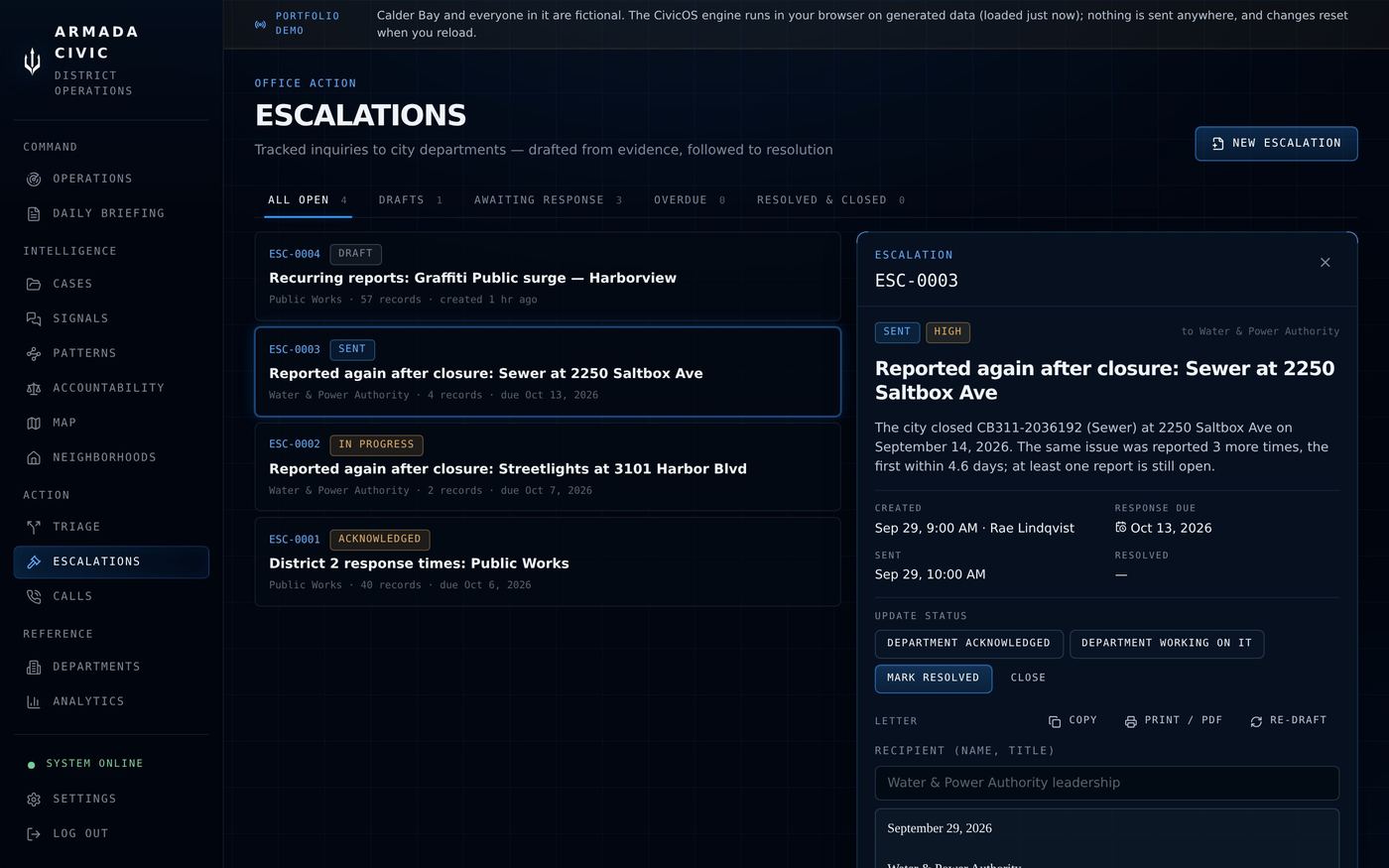Open ESC-0001 District 2 response times card
1389x868 pixels.
(x=548, y=561)
